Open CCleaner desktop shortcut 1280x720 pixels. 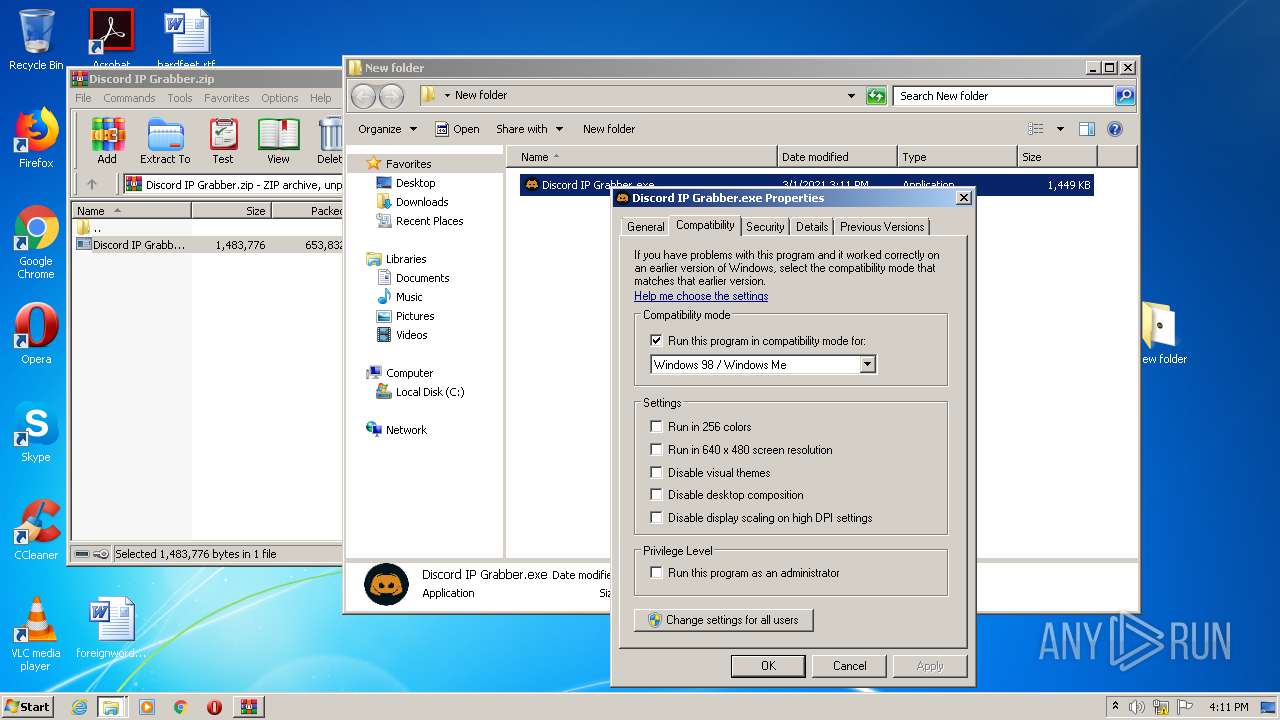tap(36, 530)
